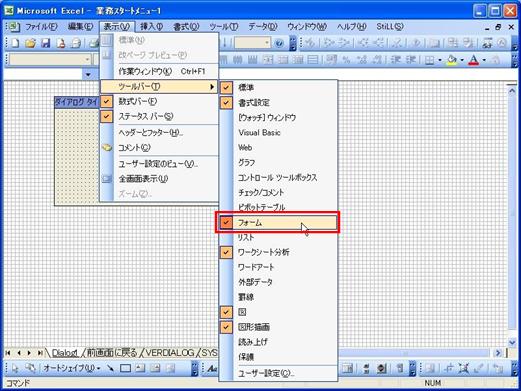Open the 挿入 menu
The height and width of the screenshot is (391, 521).
pos(151,26)
